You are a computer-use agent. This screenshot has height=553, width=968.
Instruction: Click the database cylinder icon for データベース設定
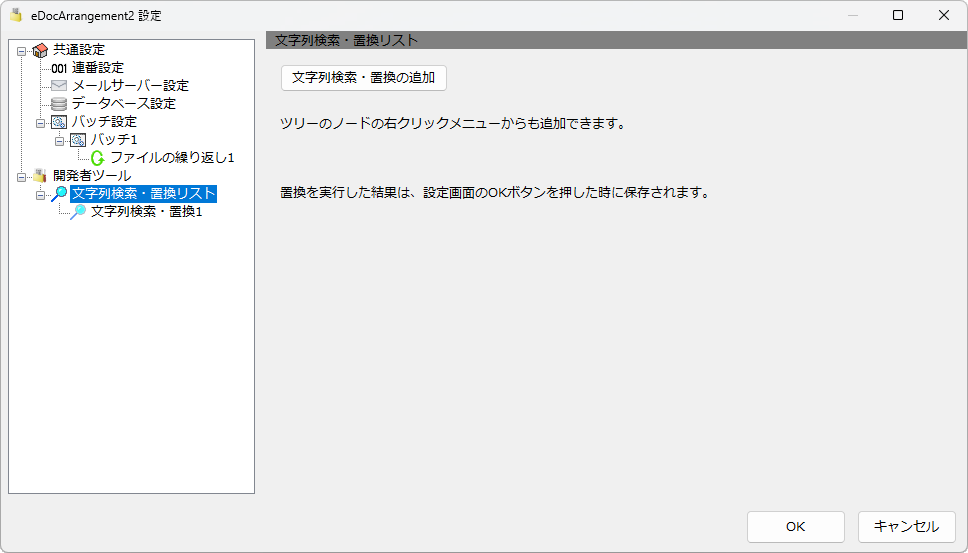coord(59,104)
